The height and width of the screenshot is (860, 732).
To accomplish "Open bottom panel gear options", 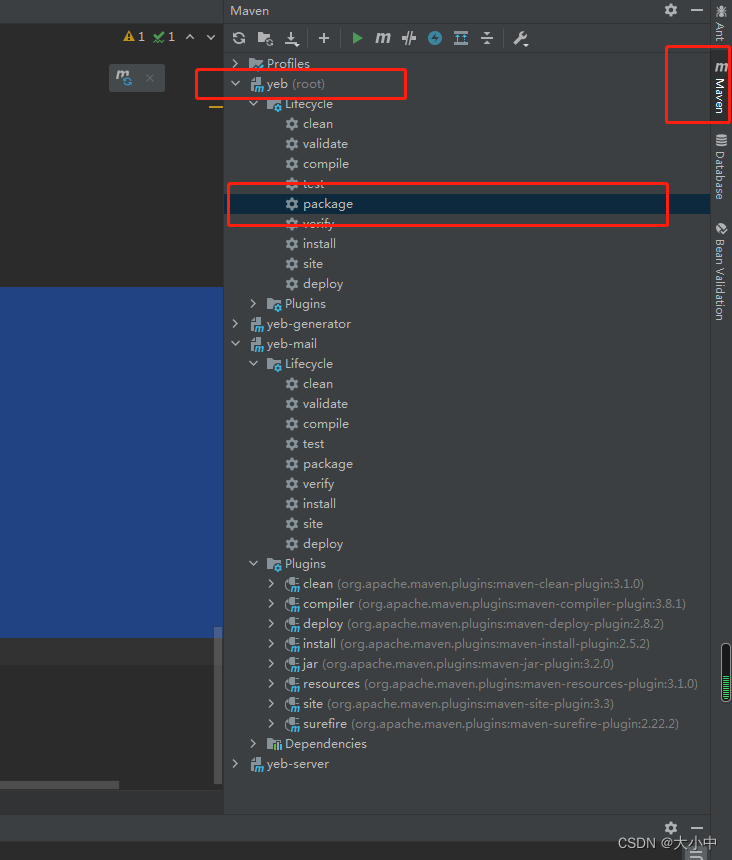I will coord(671,827).
